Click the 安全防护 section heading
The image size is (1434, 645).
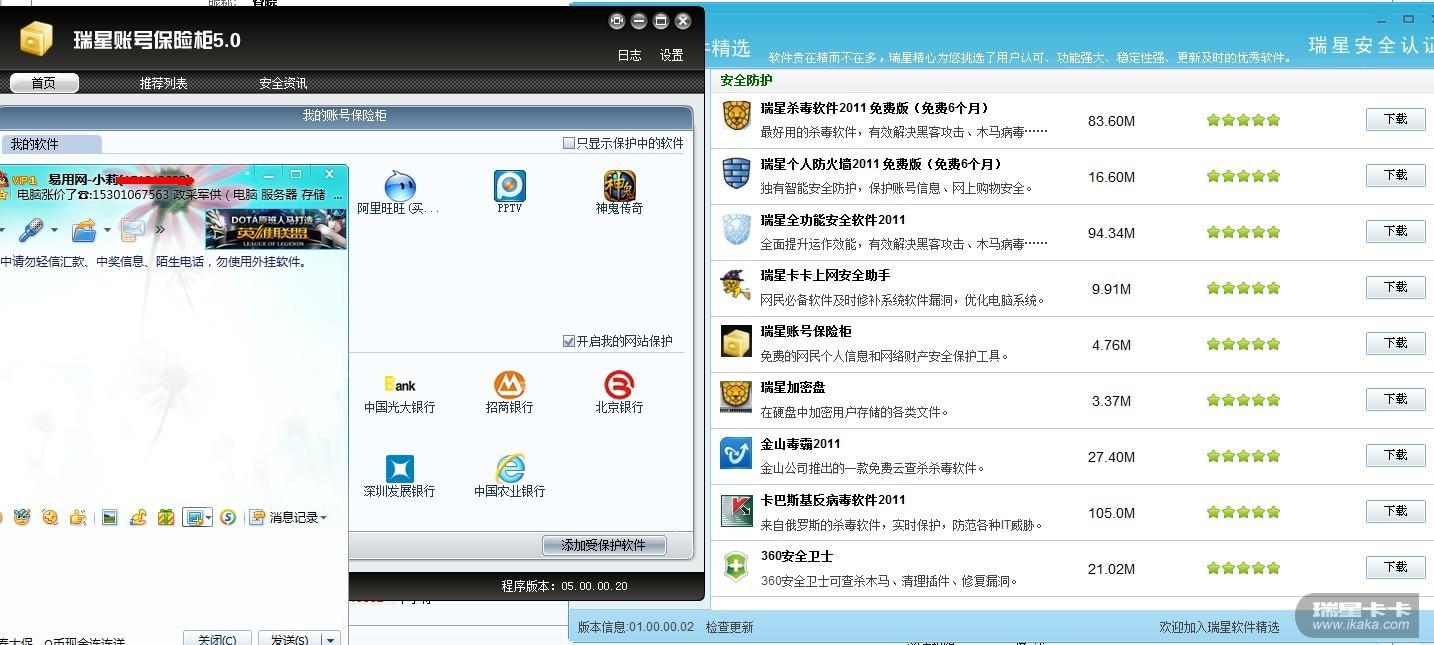tap(746, 80)
